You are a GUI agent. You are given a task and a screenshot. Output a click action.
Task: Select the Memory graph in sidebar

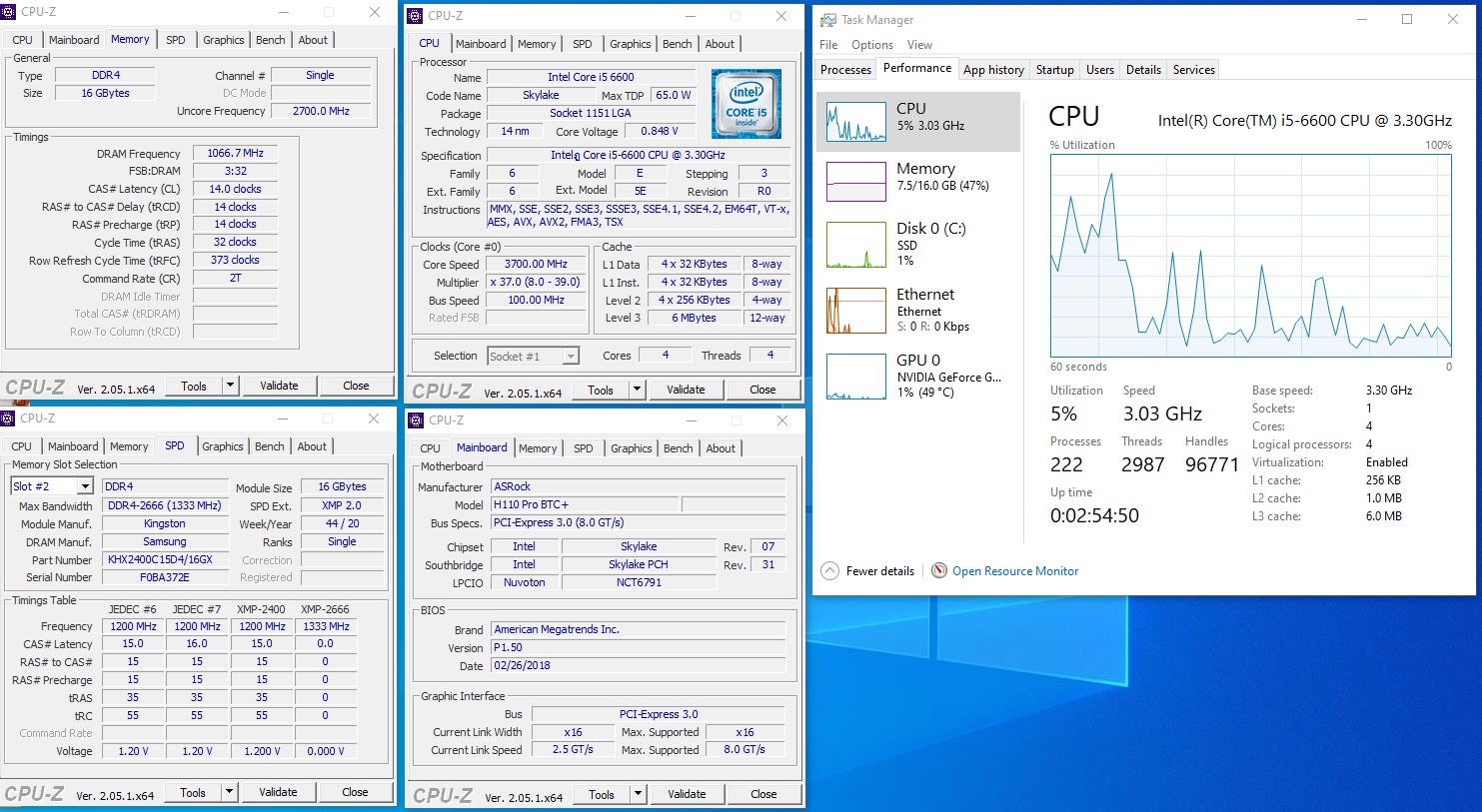856,182
